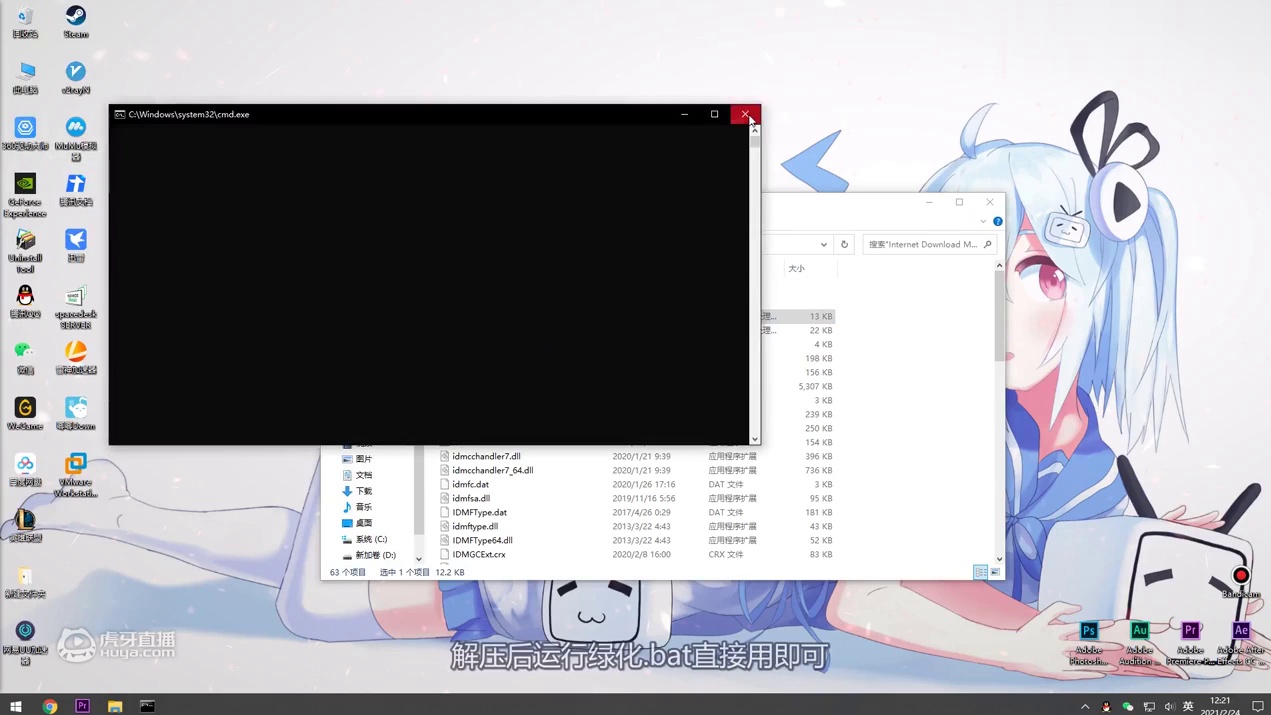Open the WeChat desktop icon

pos(25,357)
